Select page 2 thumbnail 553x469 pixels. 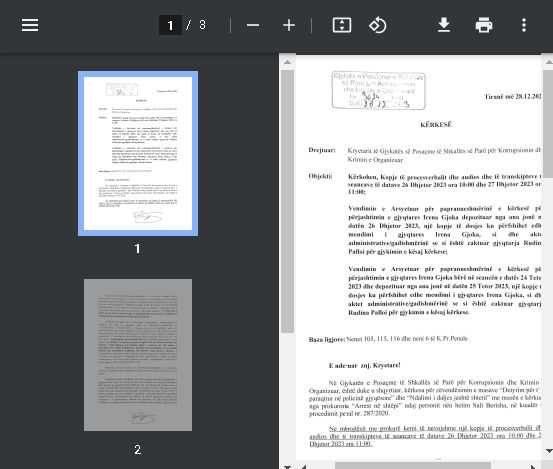click(138, 355)
